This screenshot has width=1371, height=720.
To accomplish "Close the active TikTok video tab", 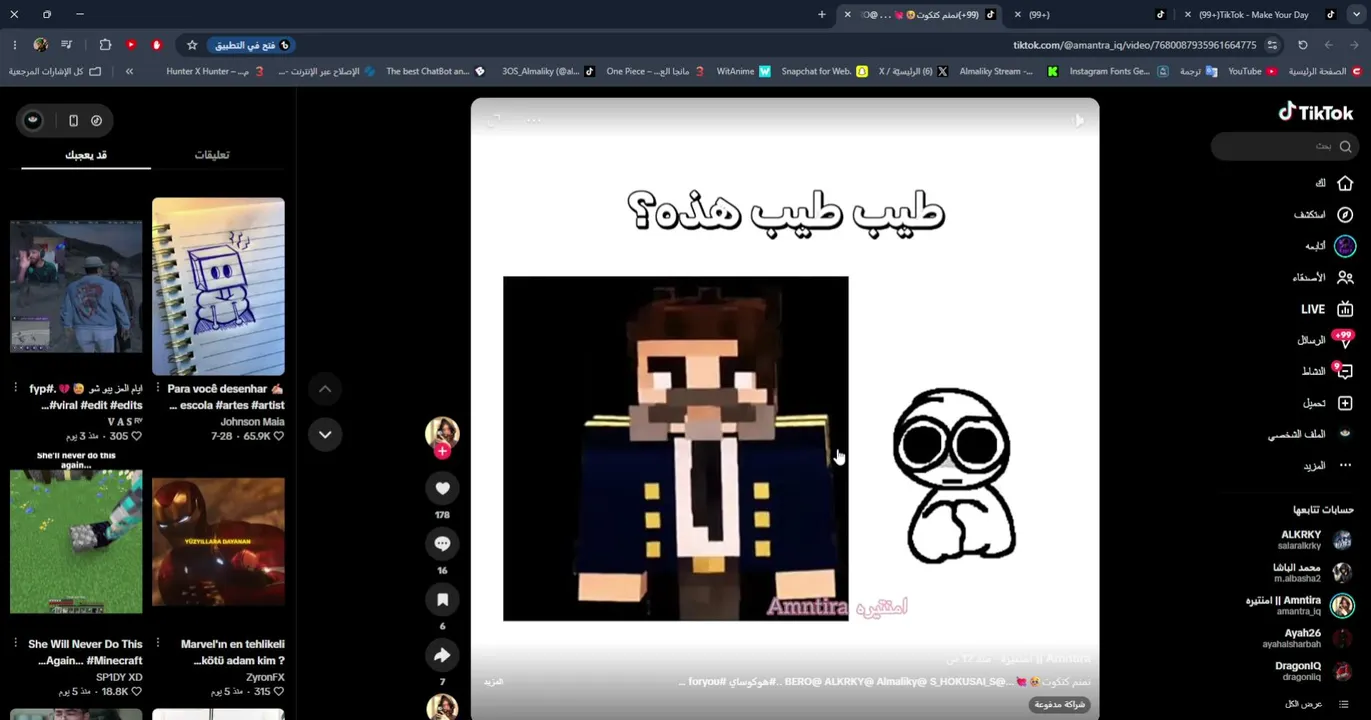I will pyautogui.click(x=848, y=14).
